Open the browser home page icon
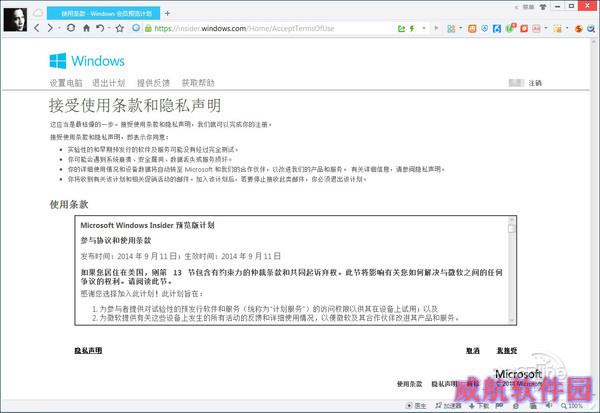Image resolution: width=600 pixels, height=413 pixels. tap(86, 28)
